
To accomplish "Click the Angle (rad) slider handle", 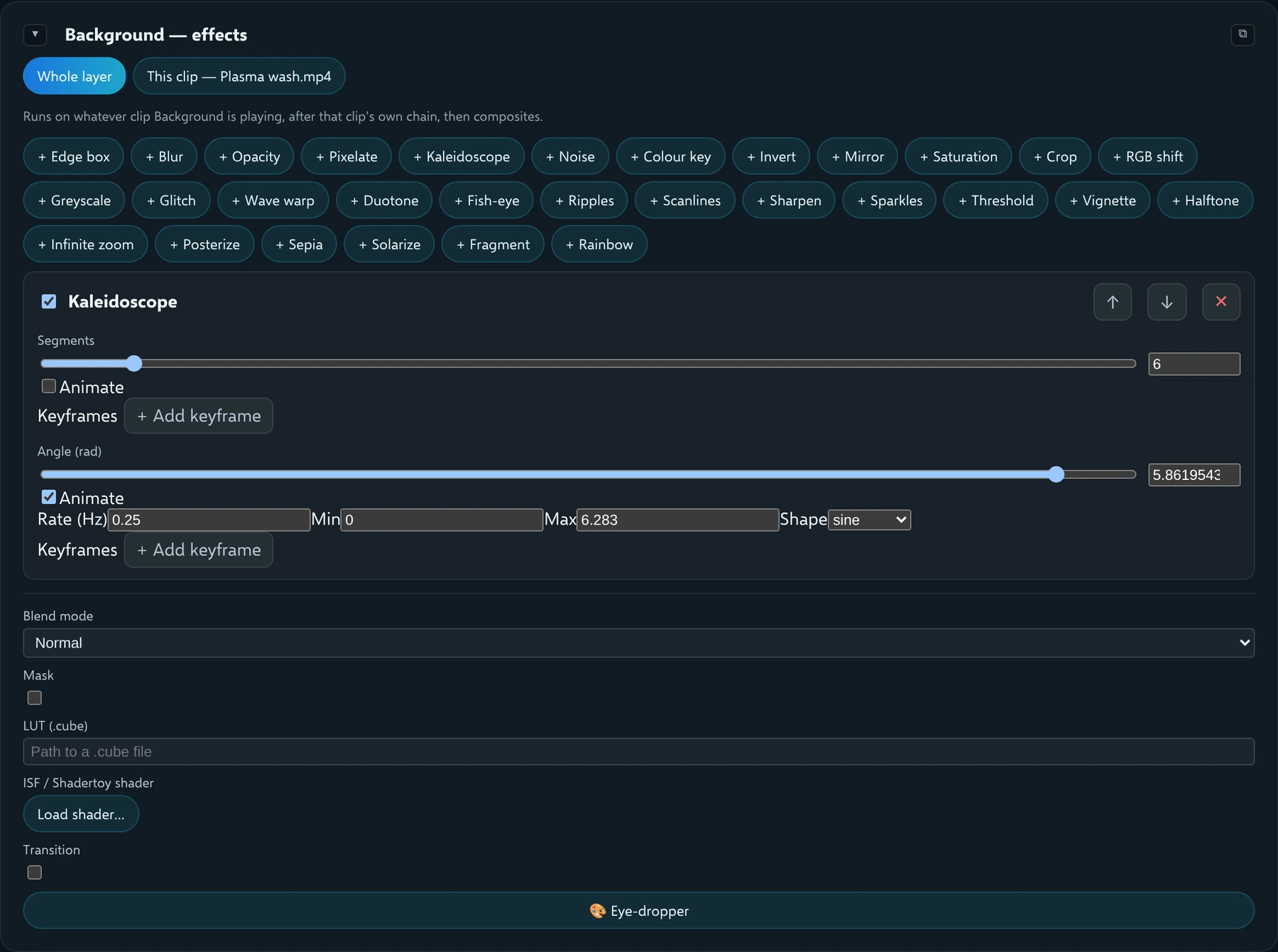I will click(x=1056, y=474).
